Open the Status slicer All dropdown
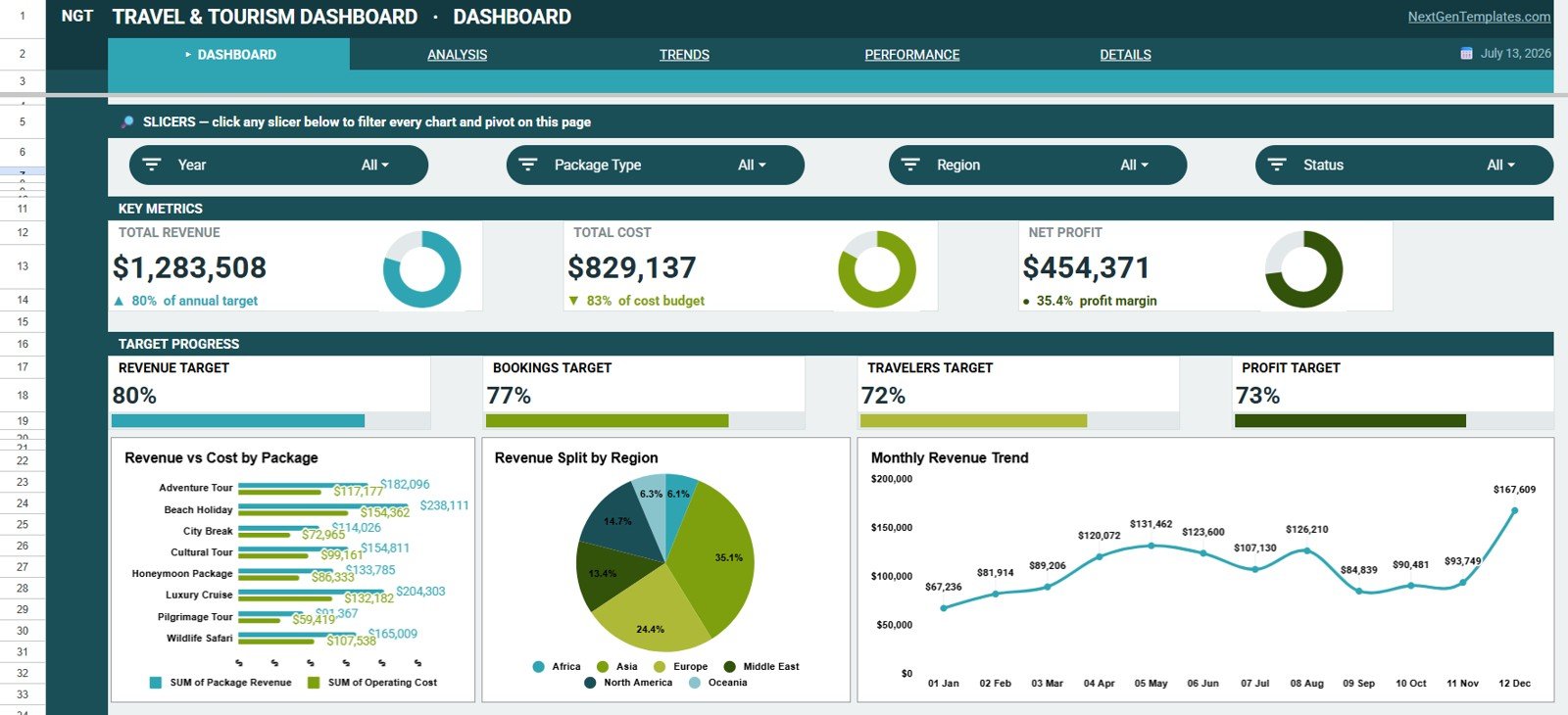Screen dimensions: 1568x715 click(x=1500, y=165)
